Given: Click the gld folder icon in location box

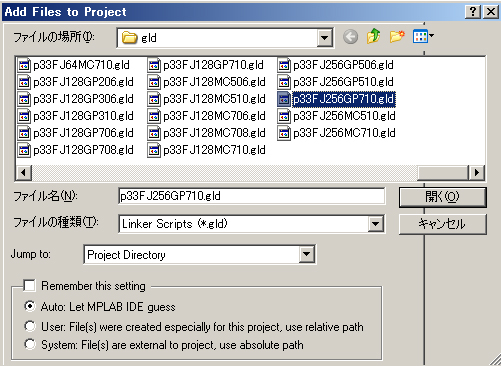Looking at the screenshot, I should [x=130, y=38].
